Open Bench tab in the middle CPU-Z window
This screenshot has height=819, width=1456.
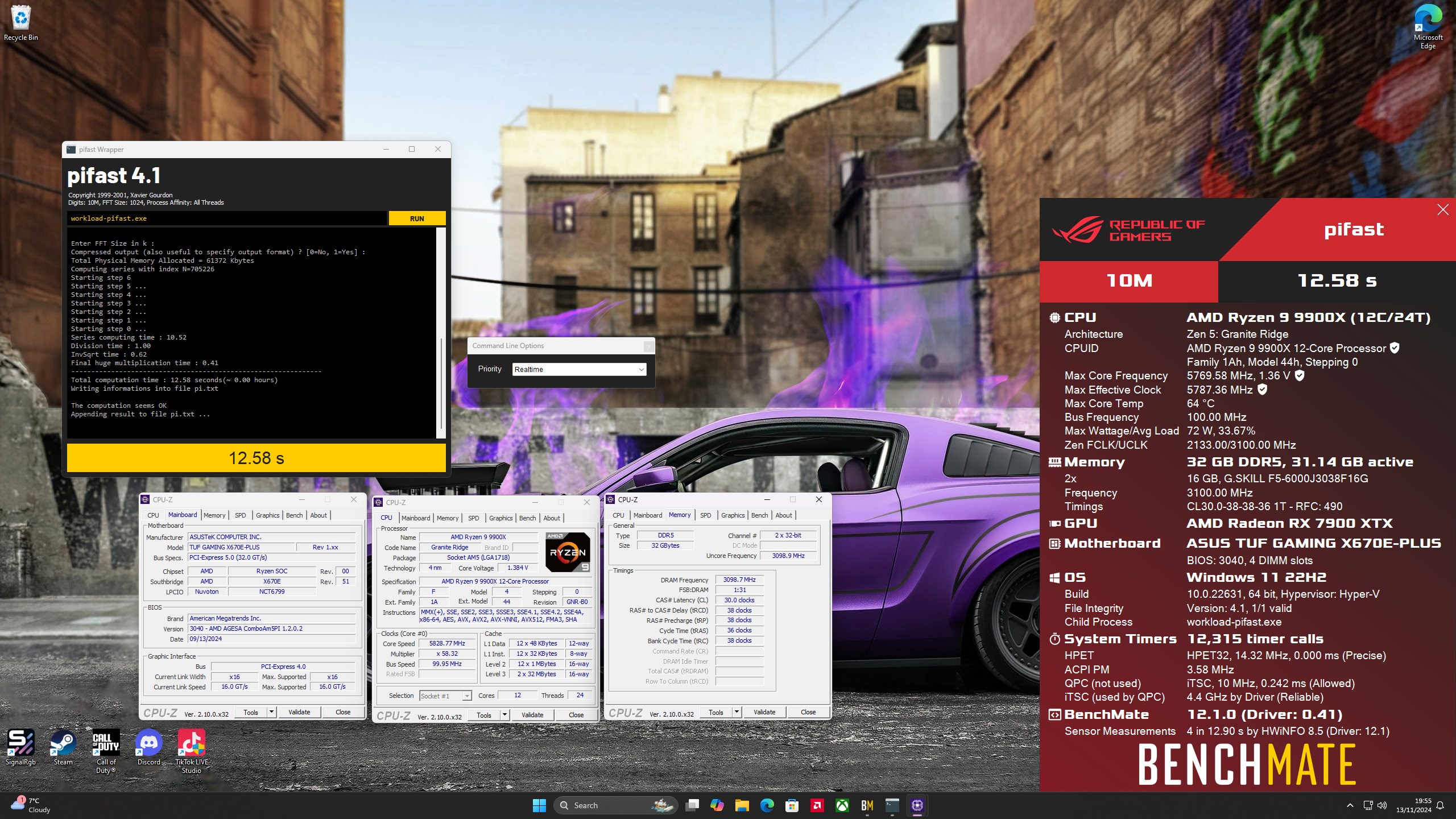point(528,518)
